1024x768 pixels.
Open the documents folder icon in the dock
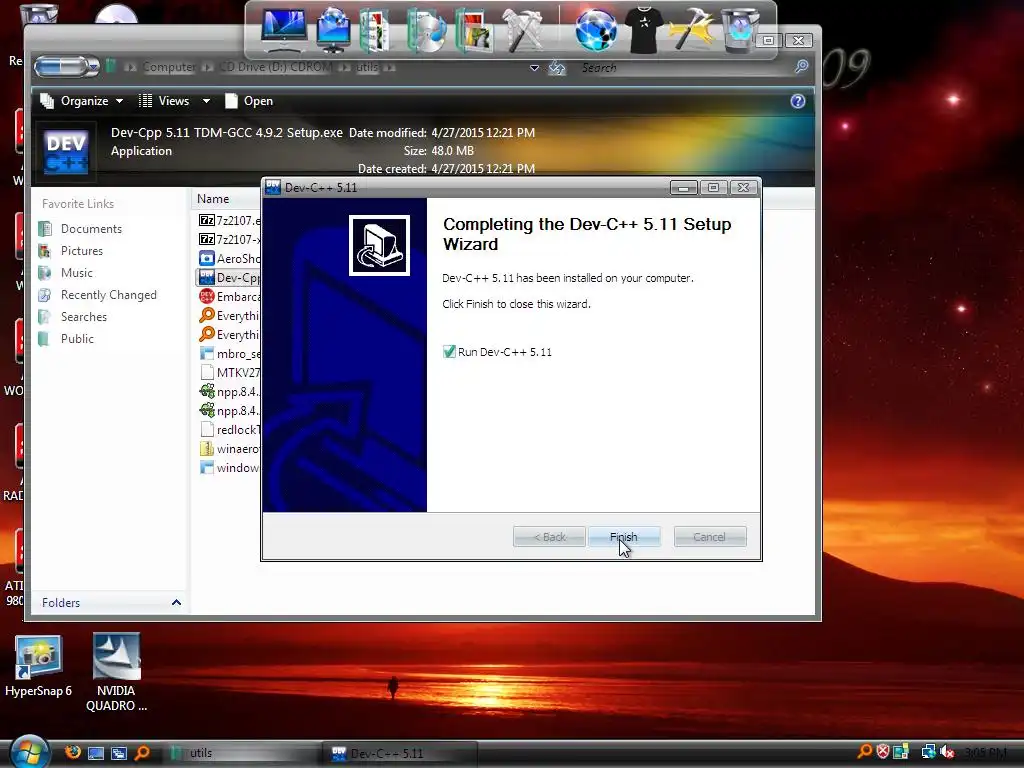374,30
